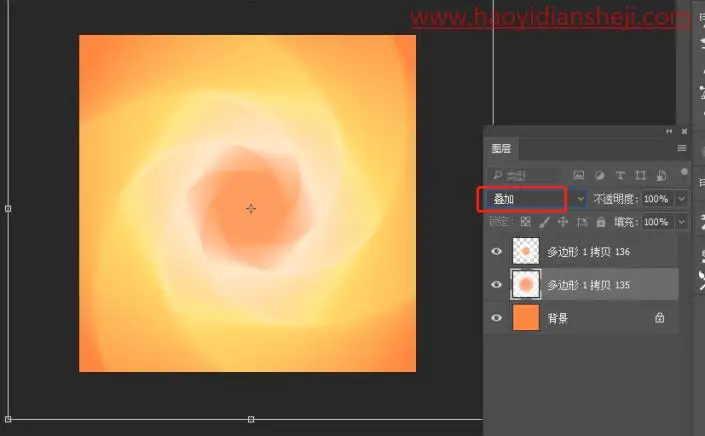This screenshot has width=705, height=436.
Task: Click the 不透明度 opacity value field
Action: [x=657, y=199]
